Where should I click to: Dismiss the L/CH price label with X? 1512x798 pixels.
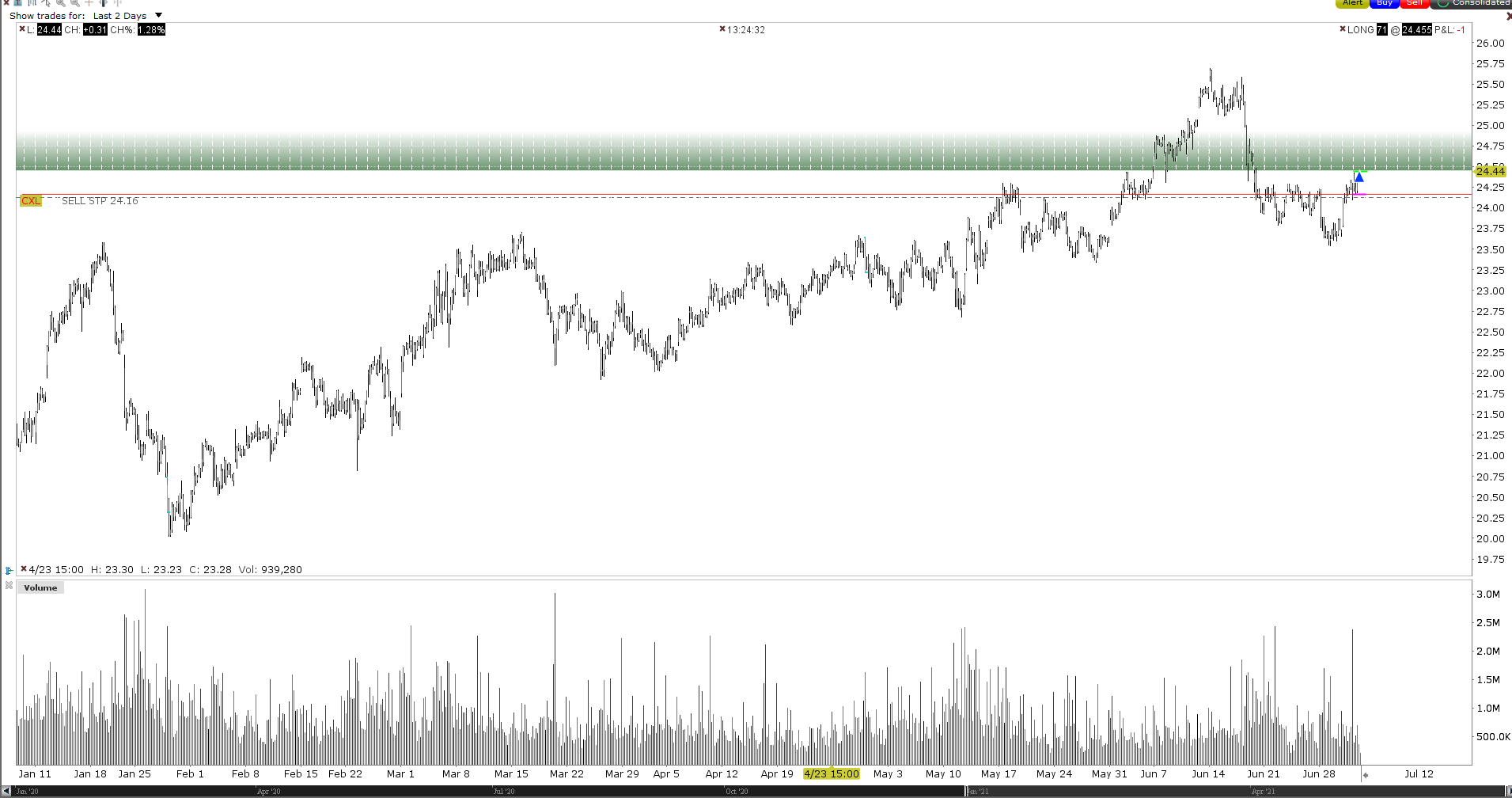tap(21, 29)
